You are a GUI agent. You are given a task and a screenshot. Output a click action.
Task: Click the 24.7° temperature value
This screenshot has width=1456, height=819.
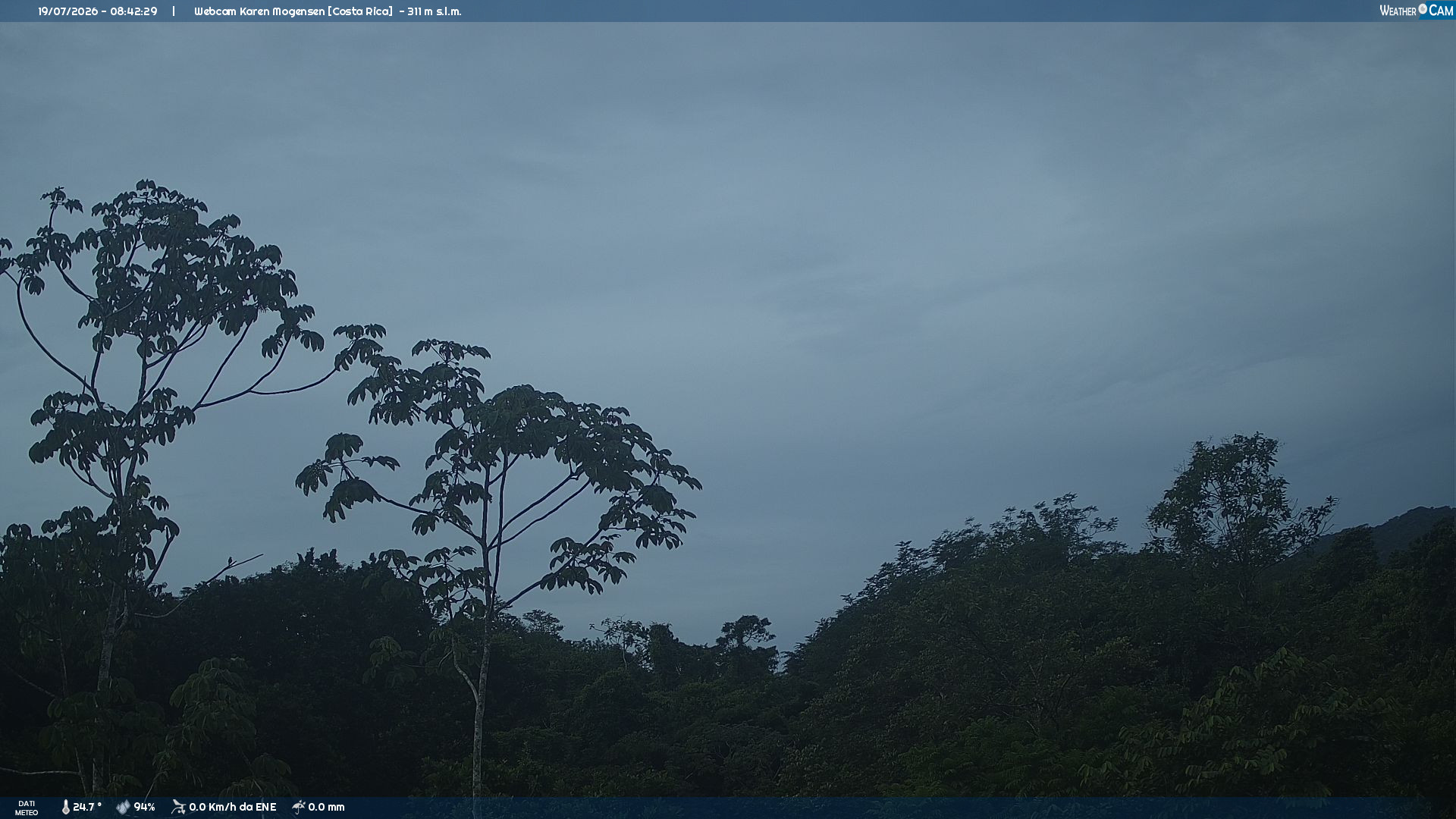tap(87, 808)
